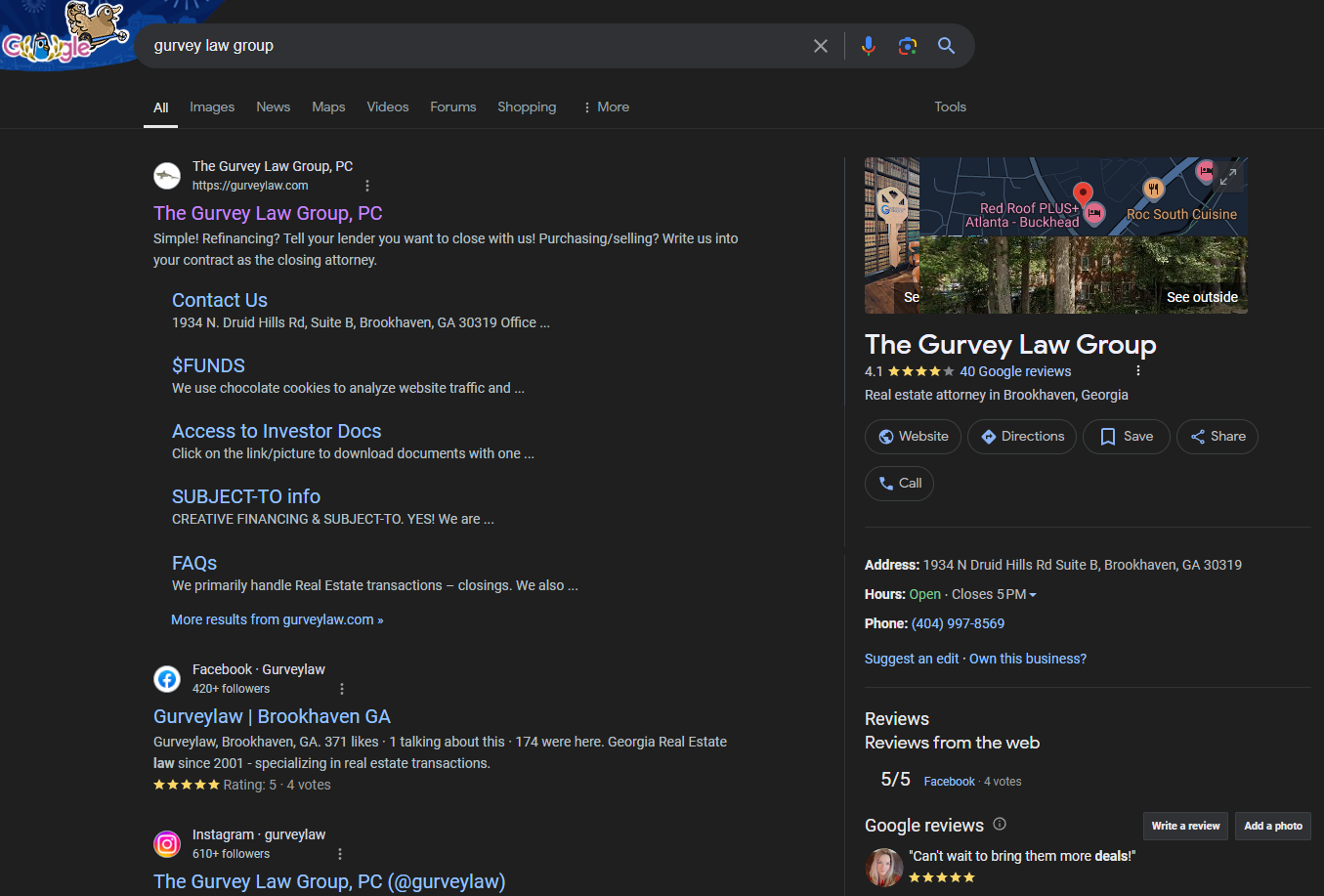Open the Tools menu

950,107
